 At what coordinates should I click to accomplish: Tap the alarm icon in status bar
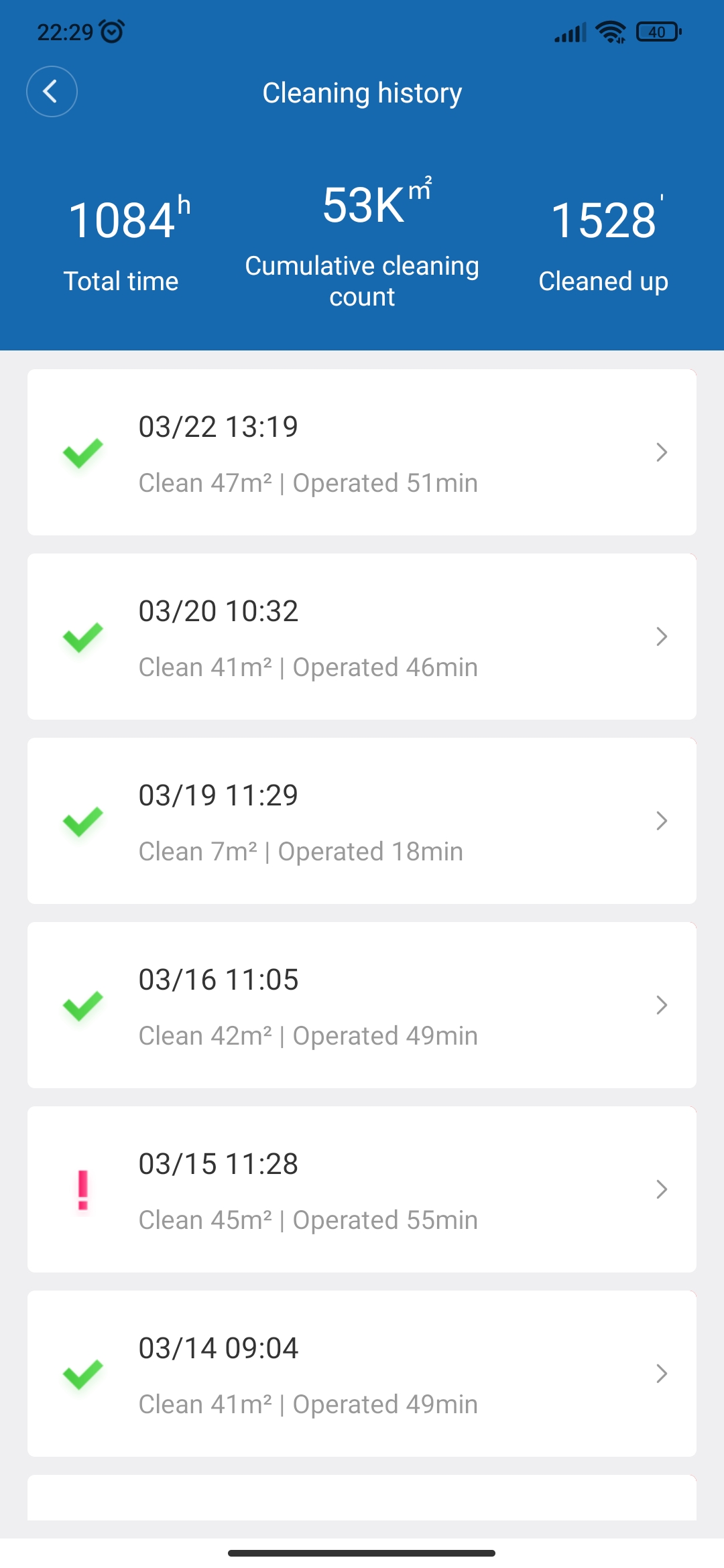coord(111,31)
